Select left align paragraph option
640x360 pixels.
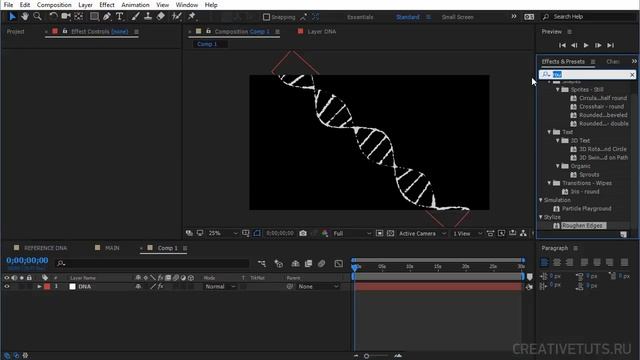click(544, 262)
